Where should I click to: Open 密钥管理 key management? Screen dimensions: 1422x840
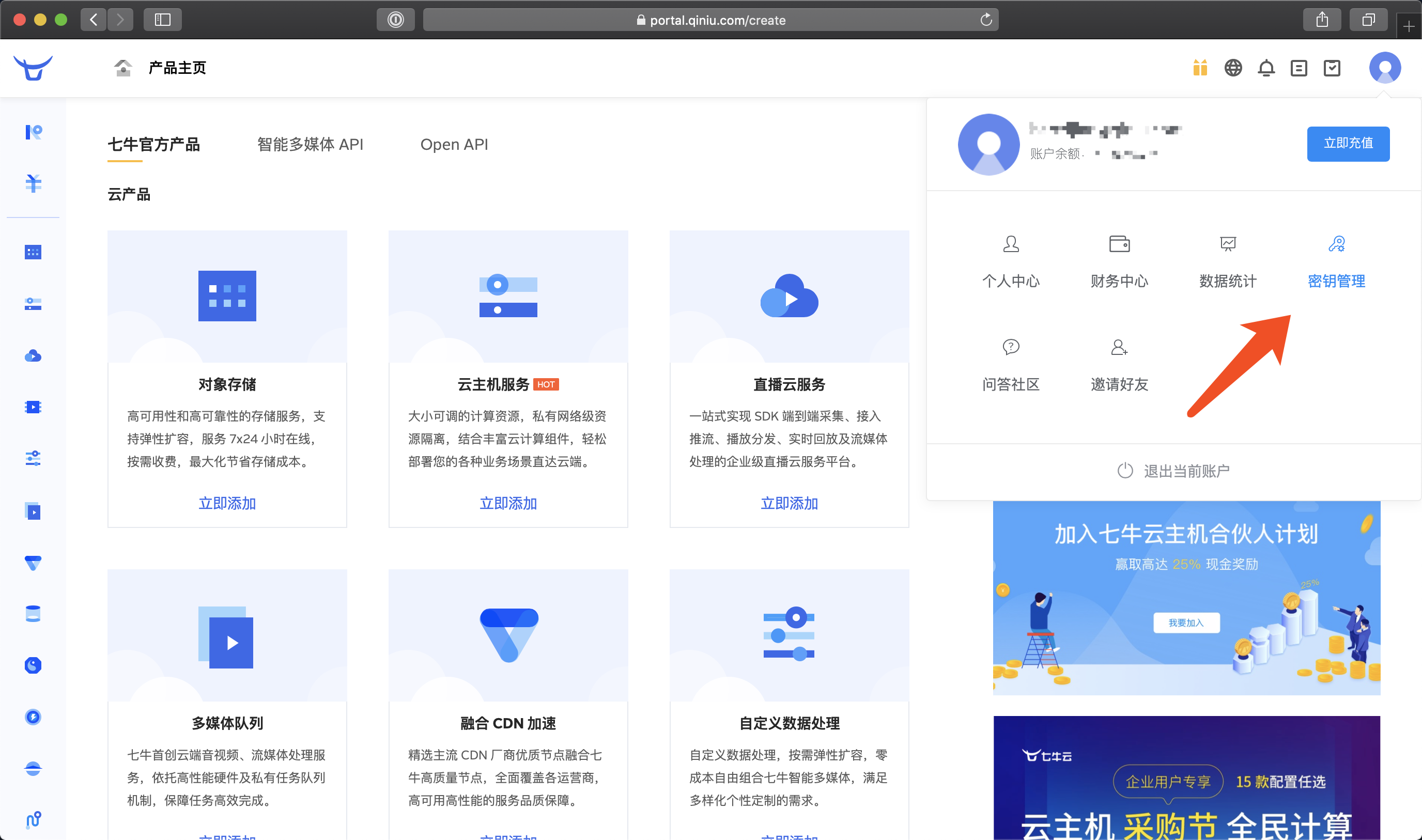click(x=1337, y=262)
